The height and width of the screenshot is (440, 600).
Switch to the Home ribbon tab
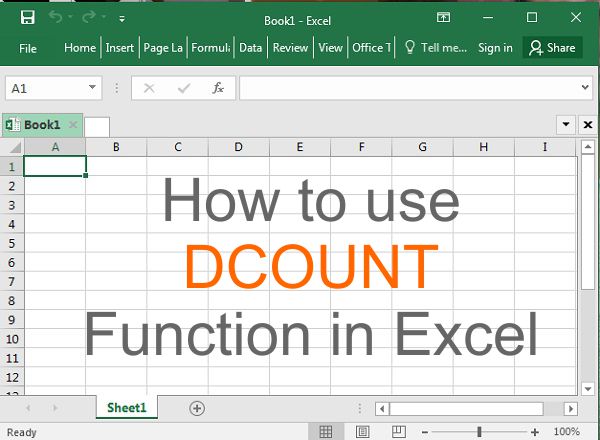(80, 48)
